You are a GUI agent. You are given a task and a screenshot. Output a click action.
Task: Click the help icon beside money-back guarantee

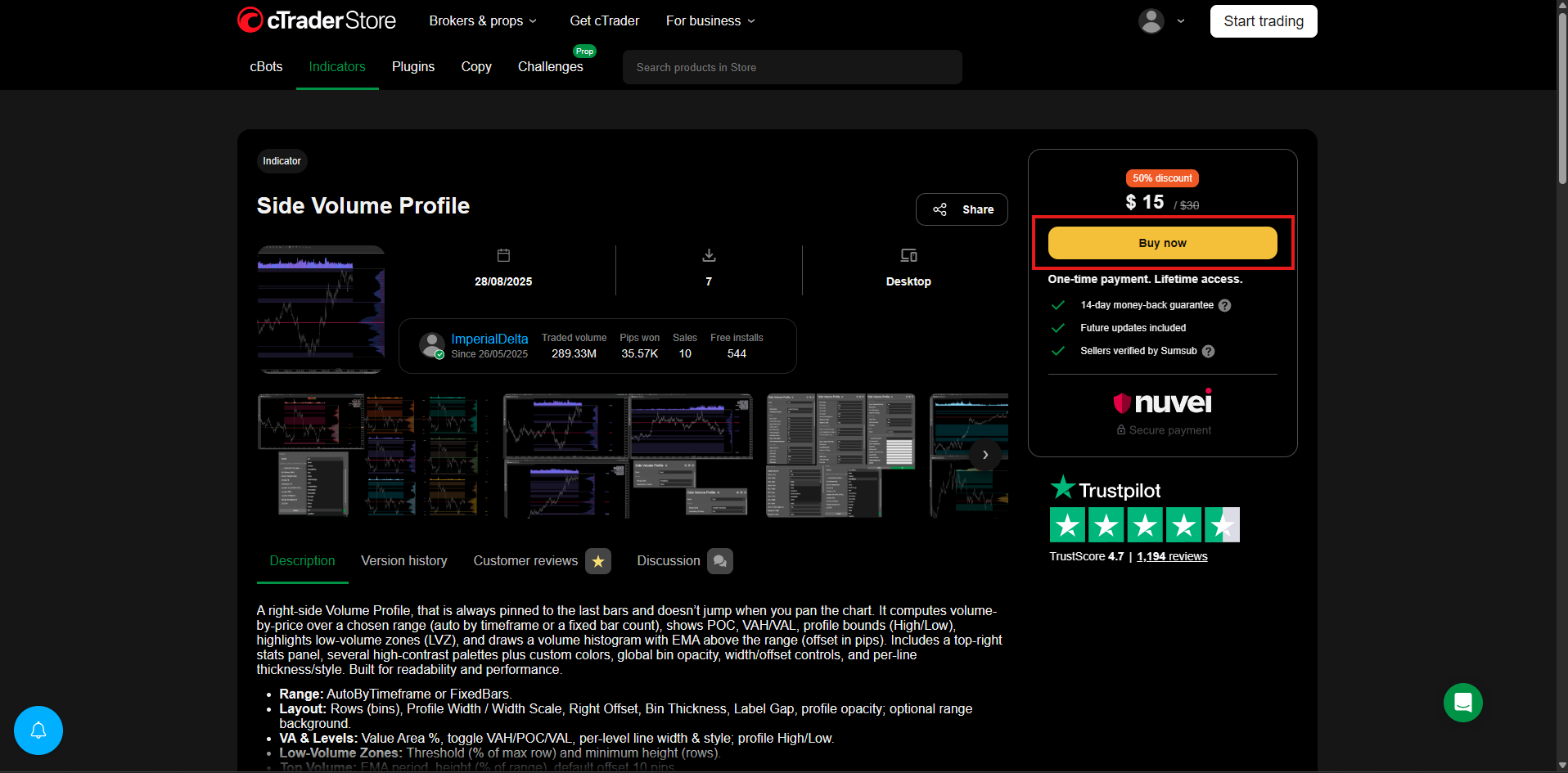click(x=1224, y=305)
